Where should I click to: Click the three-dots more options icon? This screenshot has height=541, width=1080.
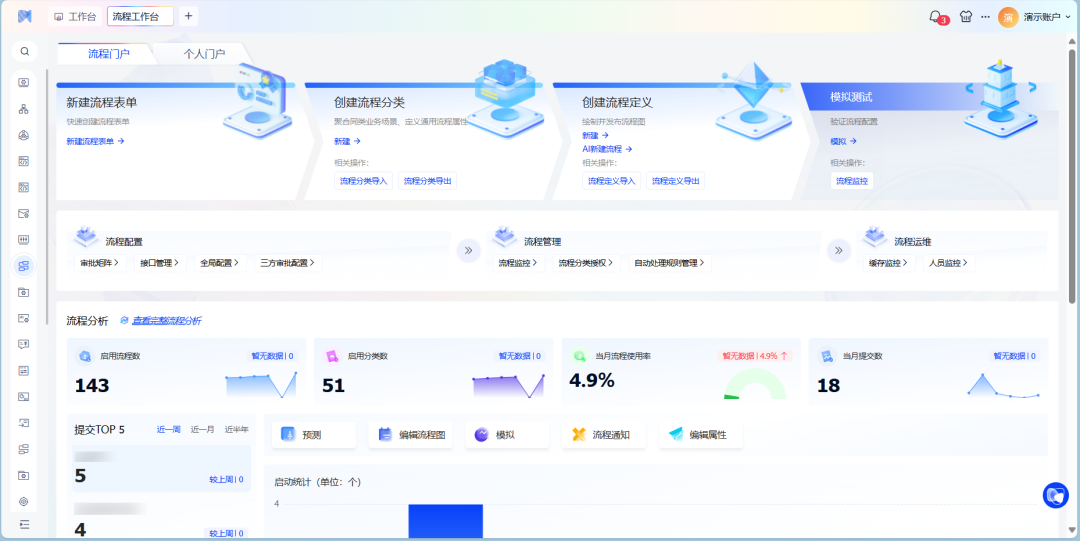[x=985, y=17]
